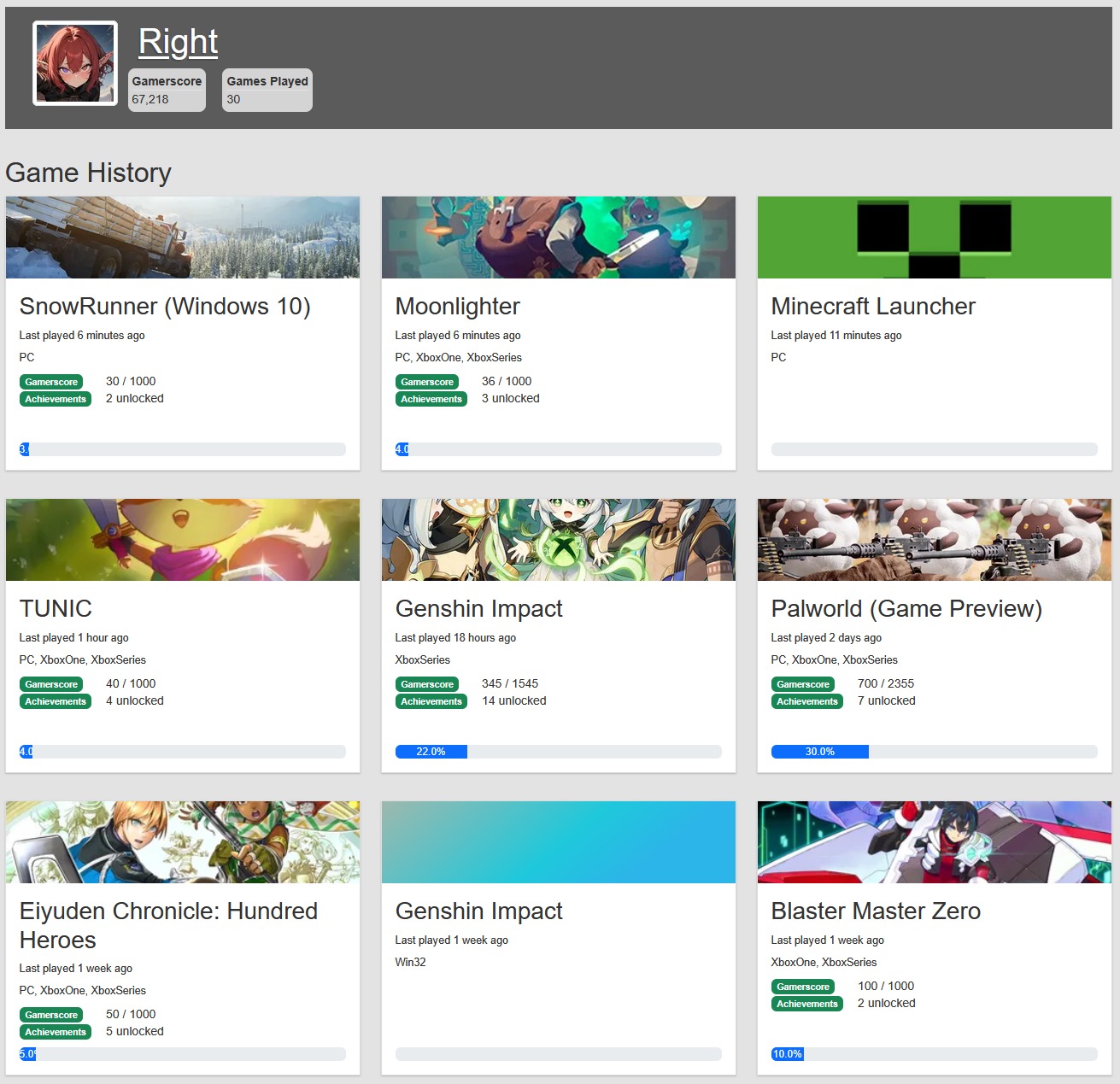1120x1084 pixels.
Task: Open the Blaster Master Zero banner image
Action: tap(935, 842)
